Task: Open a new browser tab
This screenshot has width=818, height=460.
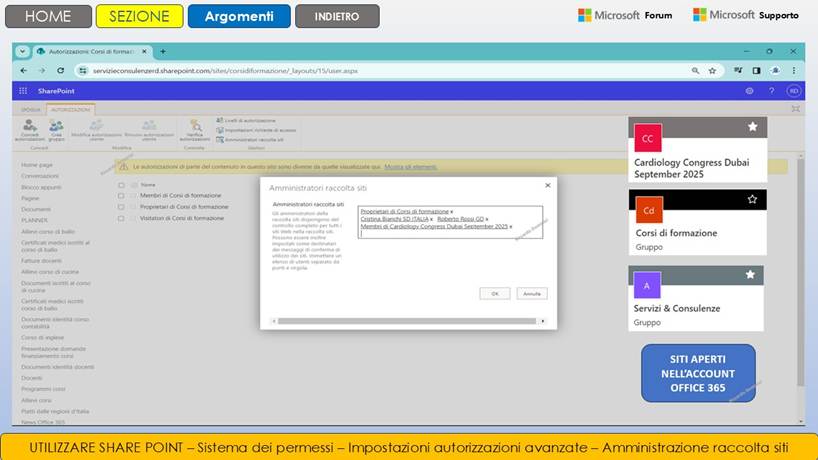Action: (x=163, y=51)
